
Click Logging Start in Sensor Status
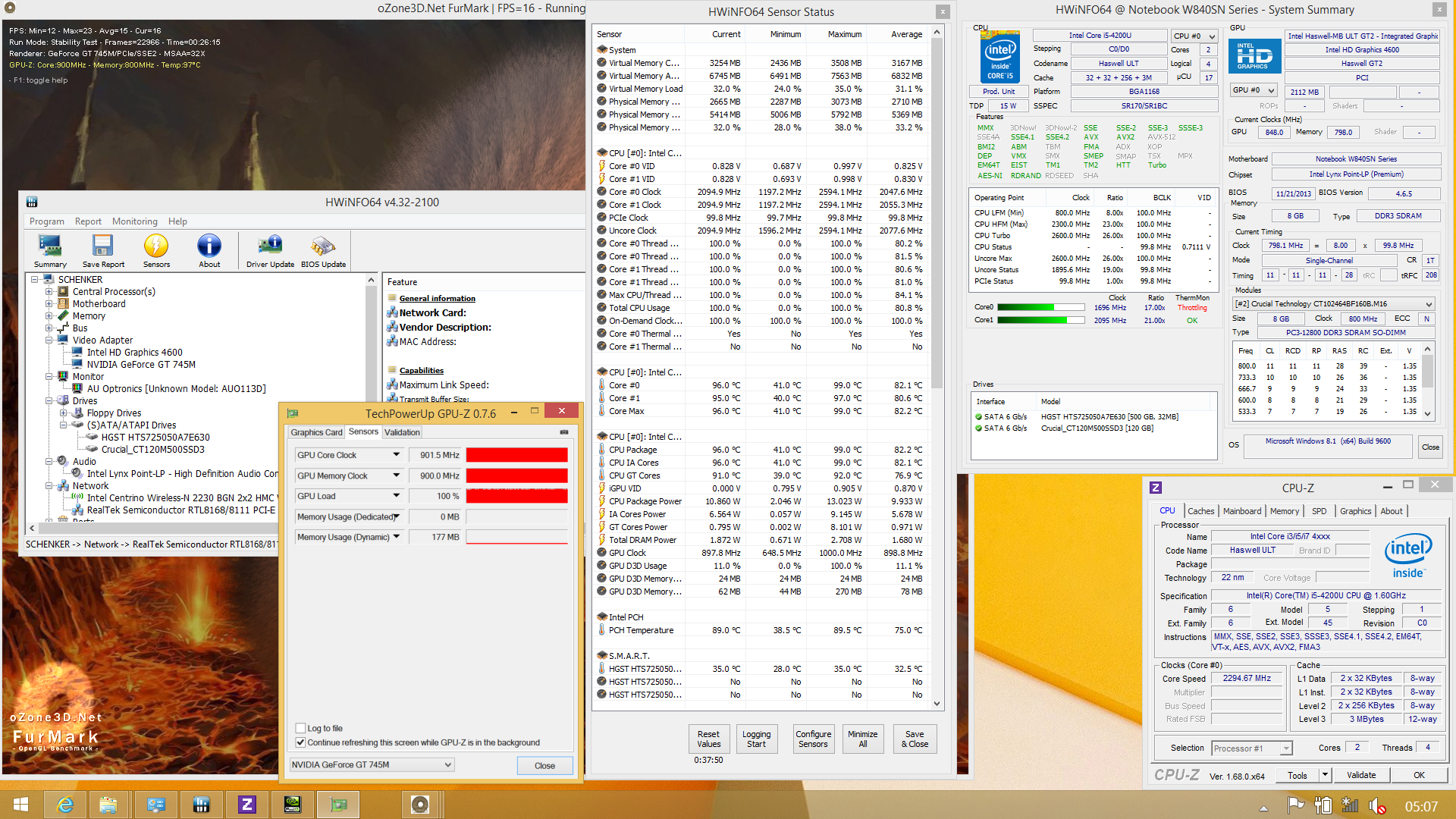point(756,739)
